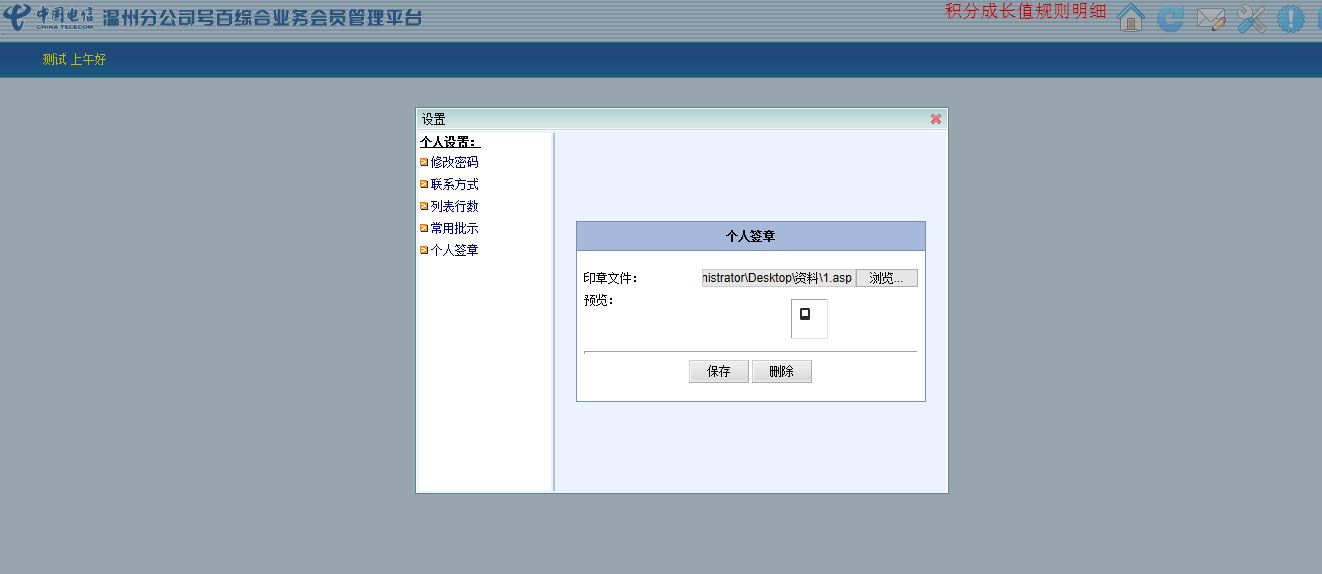Viewport: 1322px width, 574px height.
Task: Click the blue exclamation notice icon
Action: [1291, 19]
